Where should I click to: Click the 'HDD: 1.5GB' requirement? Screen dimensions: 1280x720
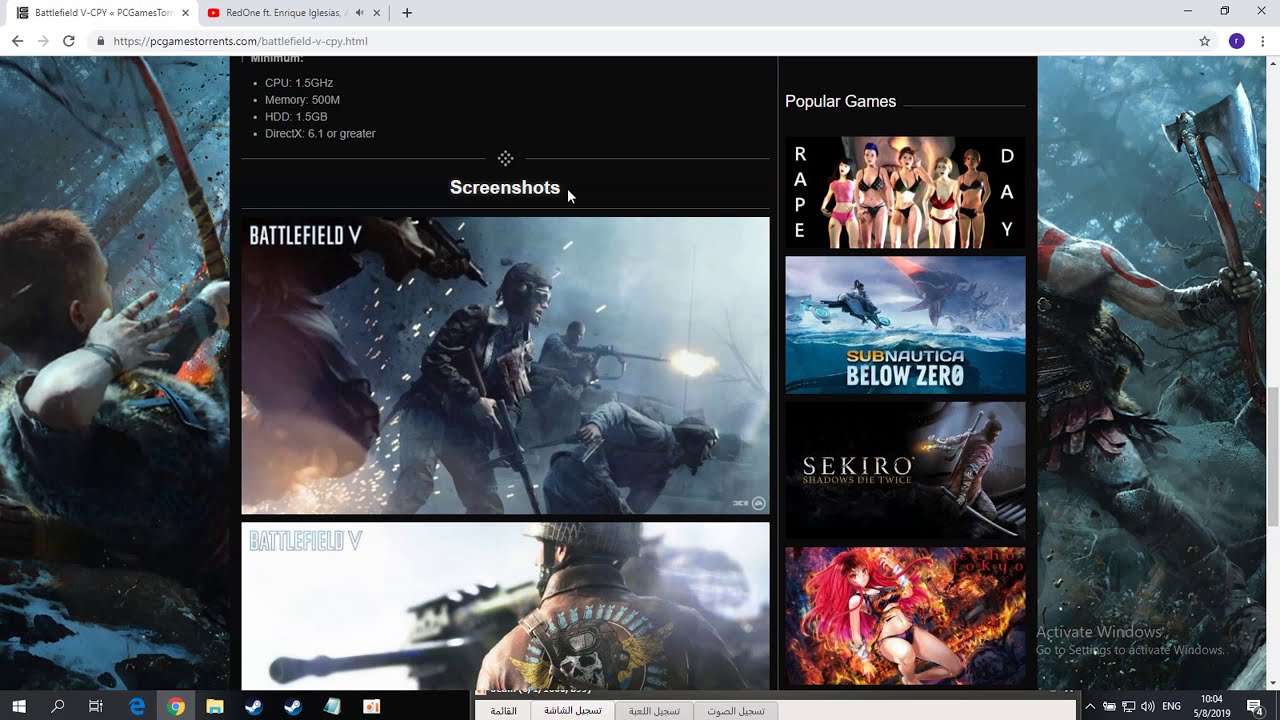coord(296,117)
